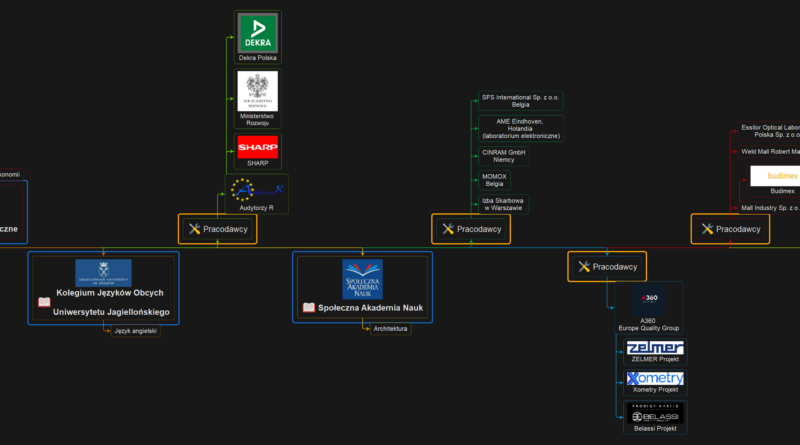This screenshot has height=445, width=800.
Task: Click the A360 Europe Quality Group caption
Action: click(x=648, y=325)
